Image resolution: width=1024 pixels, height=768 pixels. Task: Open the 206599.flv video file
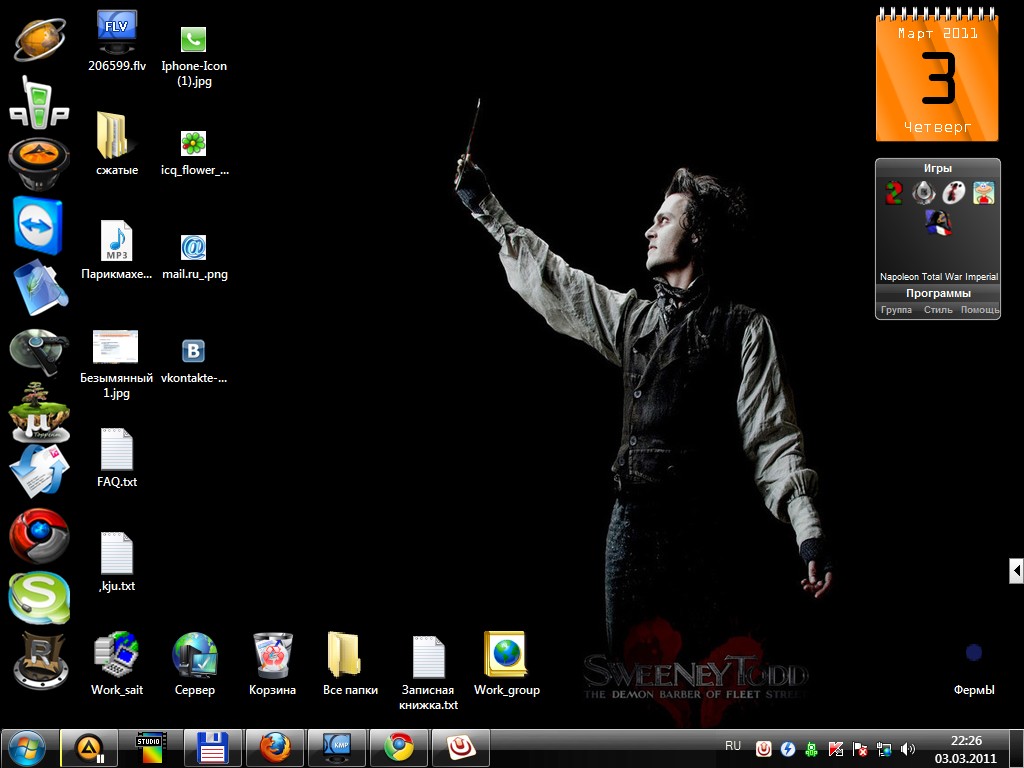point(117,34)
